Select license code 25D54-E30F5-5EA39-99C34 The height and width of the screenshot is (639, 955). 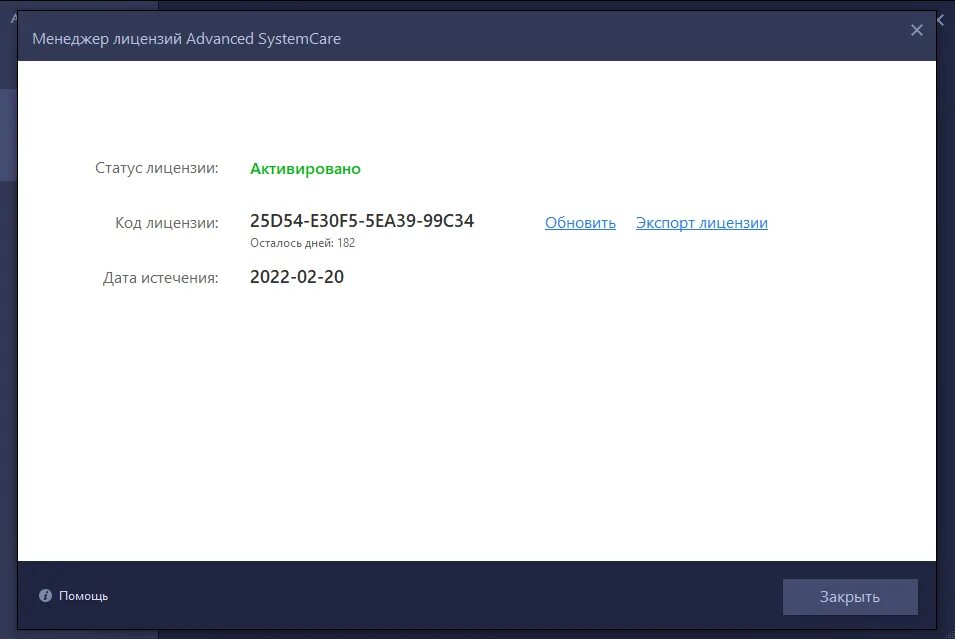click(362, 221)
